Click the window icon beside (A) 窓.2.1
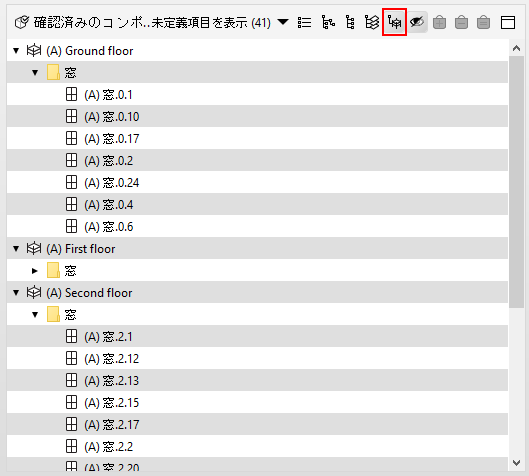 (71, 336)
